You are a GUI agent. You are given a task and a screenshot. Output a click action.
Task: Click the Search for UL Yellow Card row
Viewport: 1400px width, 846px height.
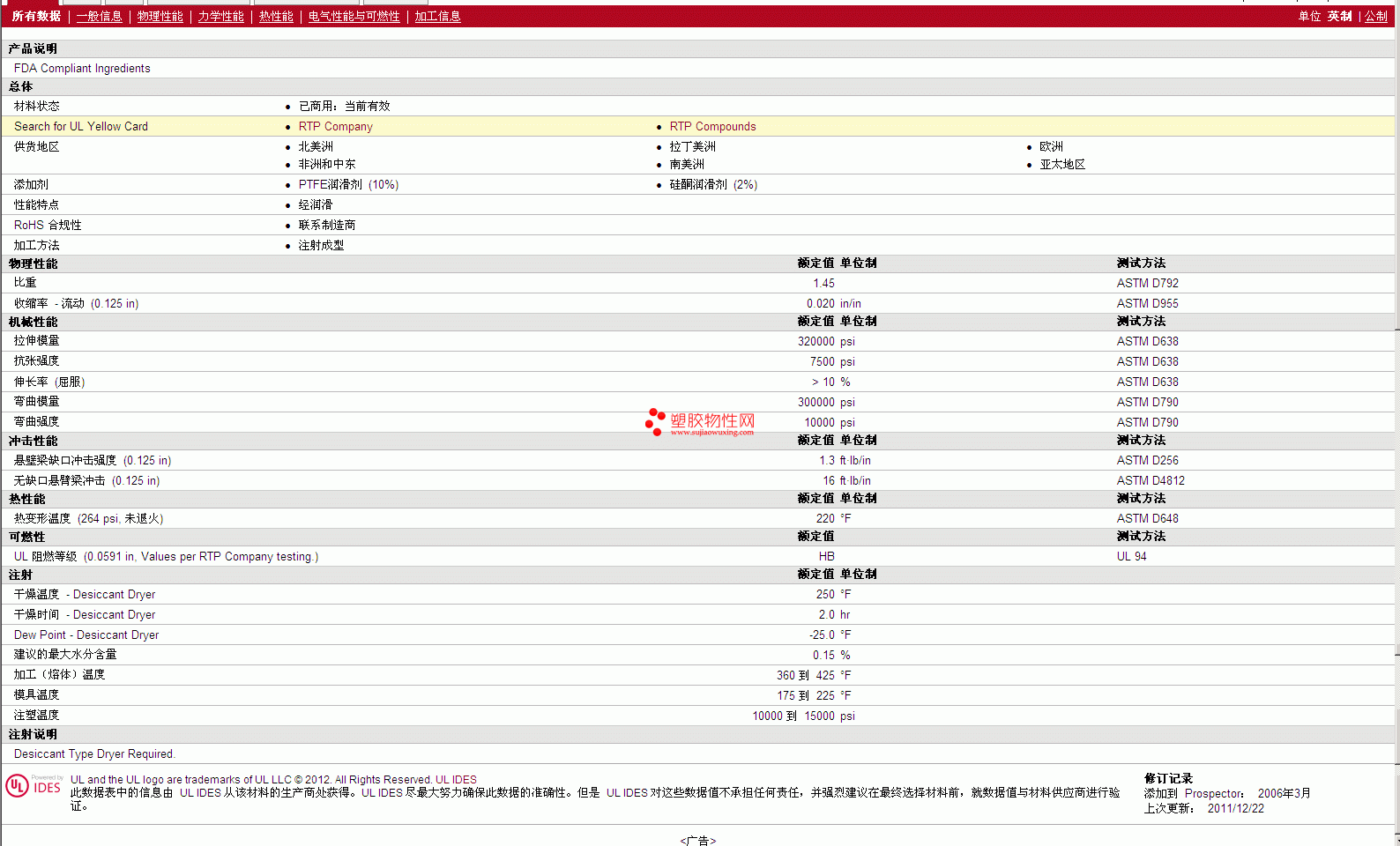pyautogui.click(x=698, y=126)
